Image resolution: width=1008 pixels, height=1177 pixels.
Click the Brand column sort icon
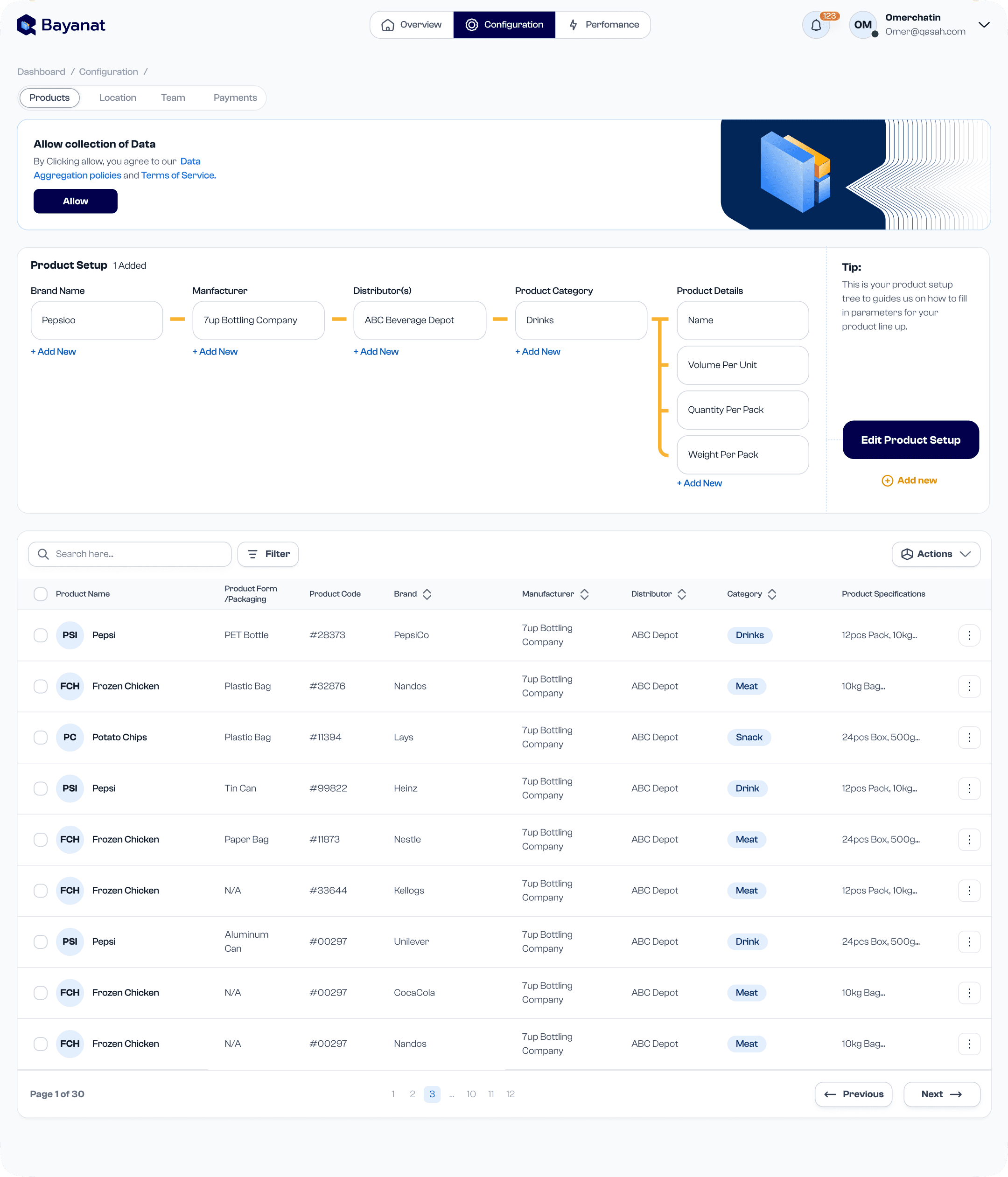click(427, 594)
